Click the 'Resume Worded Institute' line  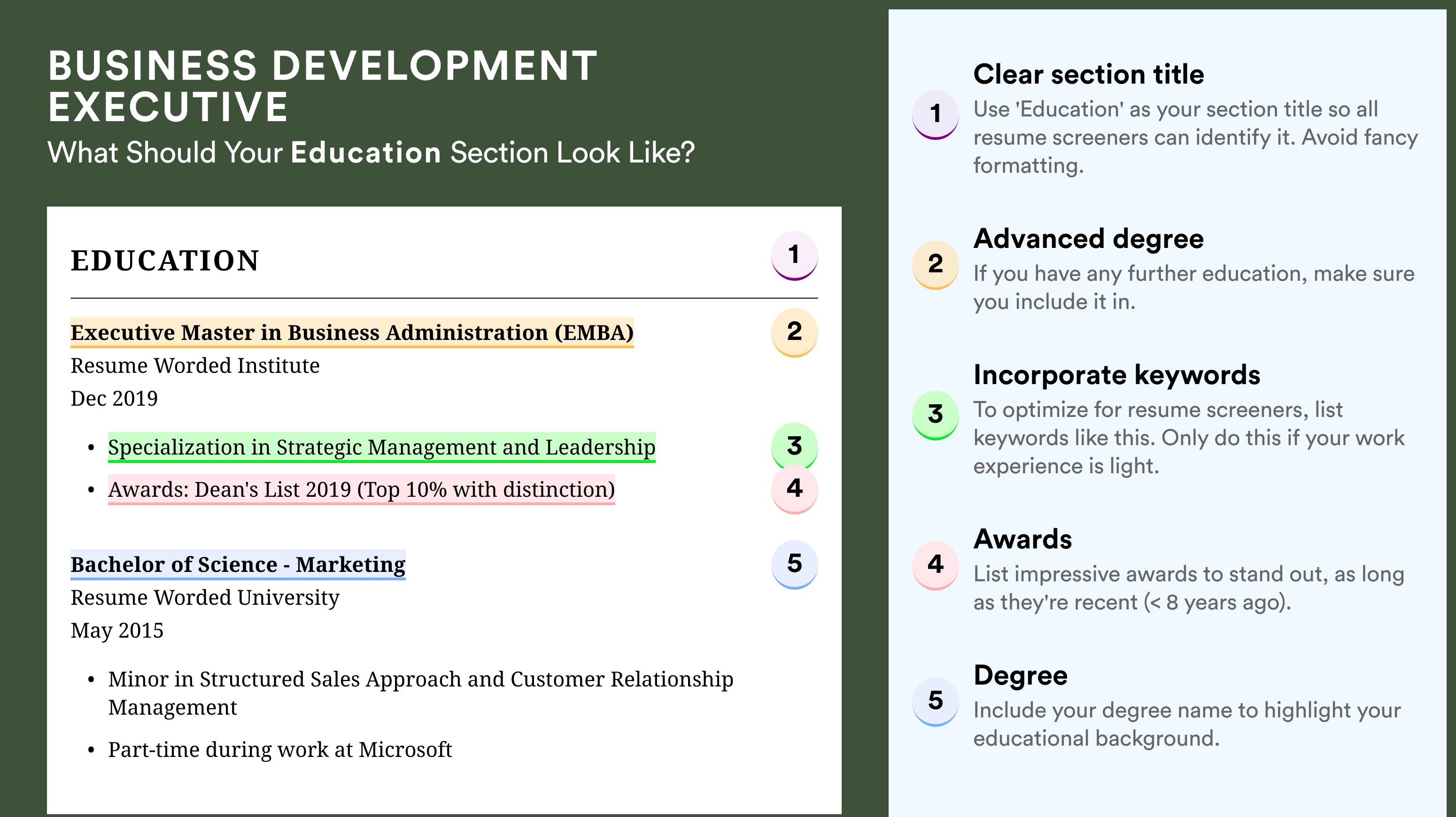pyautogui.click(x=195, y=366)
